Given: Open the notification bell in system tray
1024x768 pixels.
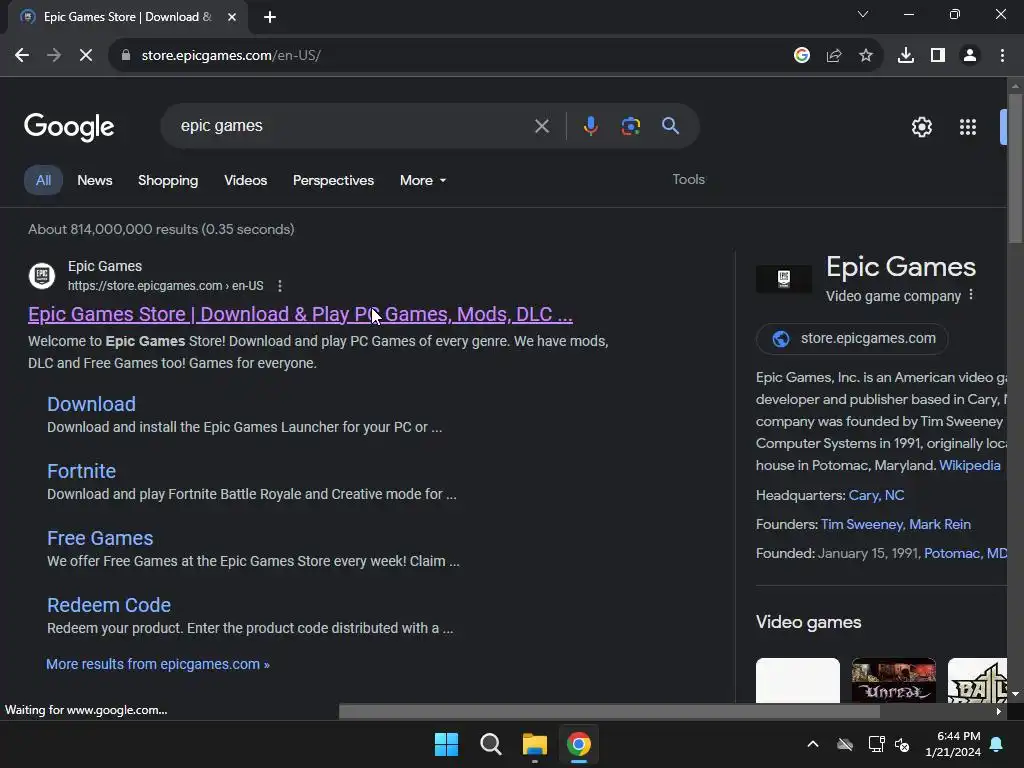Looking at the screenshot, I should [997, 744].
